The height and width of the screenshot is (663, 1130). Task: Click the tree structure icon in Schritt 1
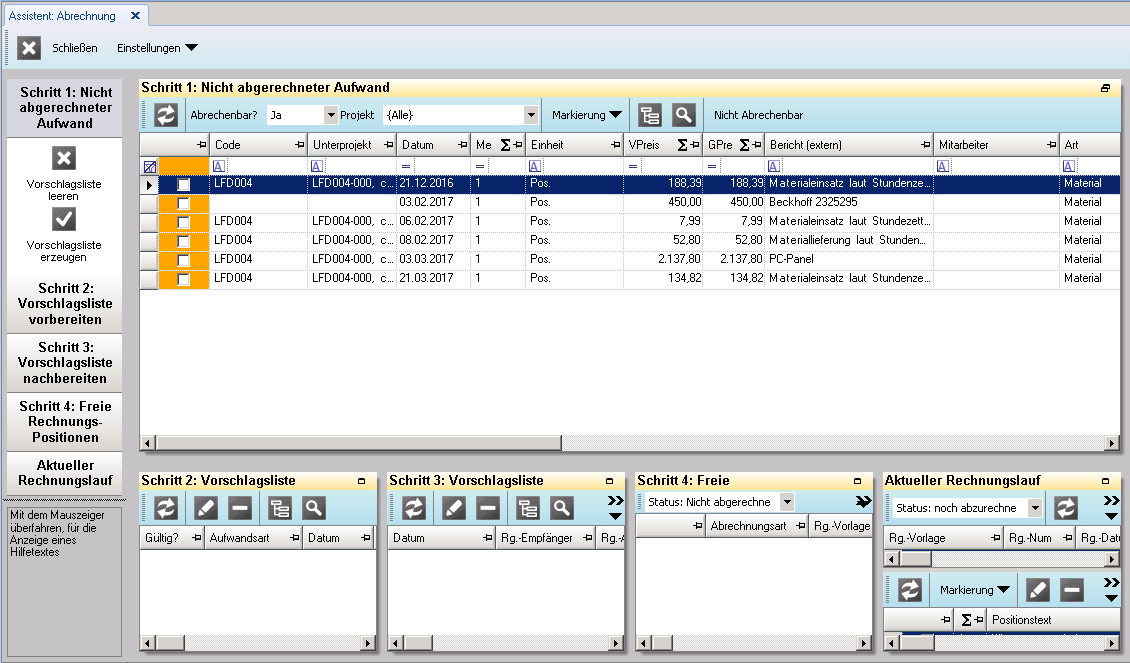pyautogui.click(x=650, y=115)
